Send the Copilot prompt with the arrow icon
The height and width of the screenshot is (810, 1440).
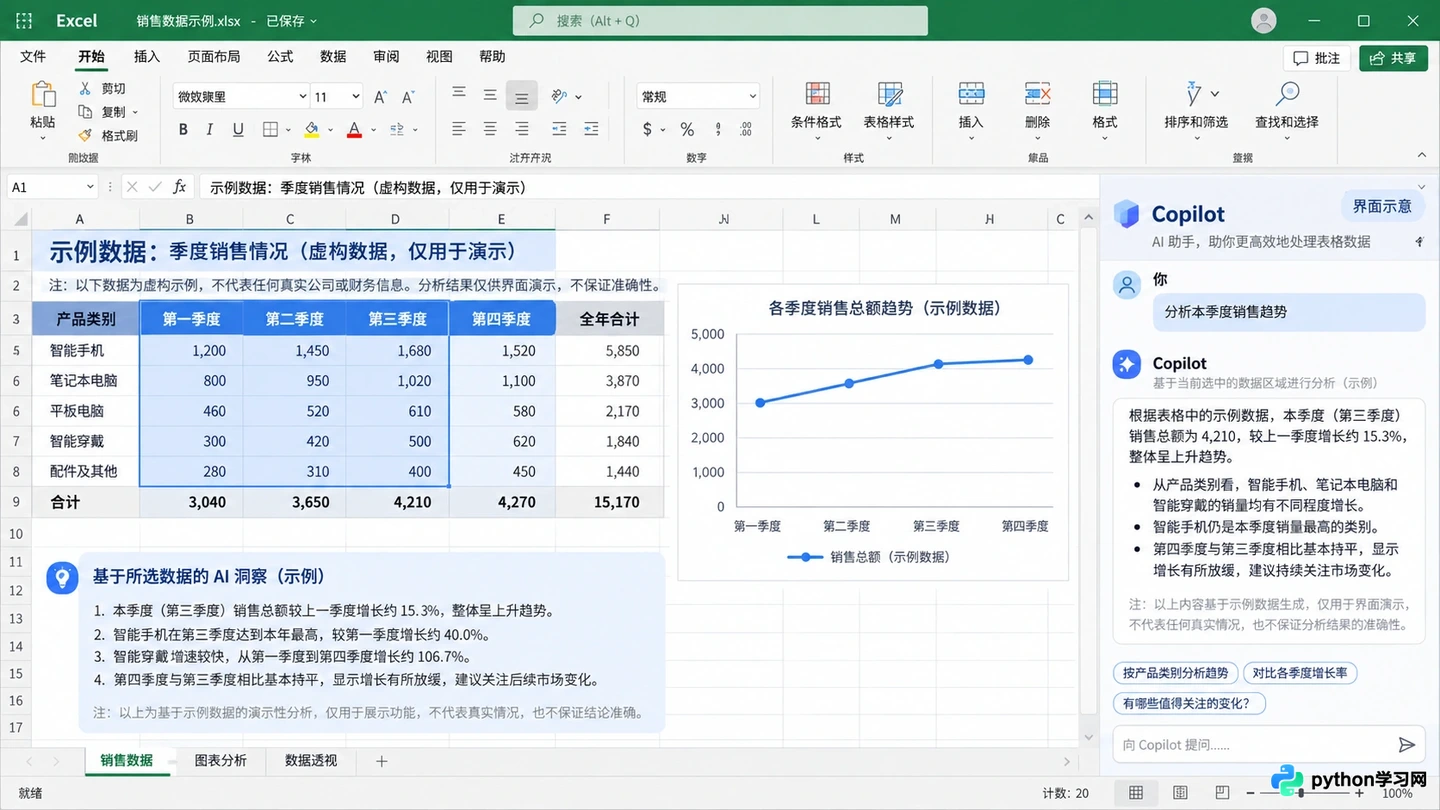coord(1406,745)
